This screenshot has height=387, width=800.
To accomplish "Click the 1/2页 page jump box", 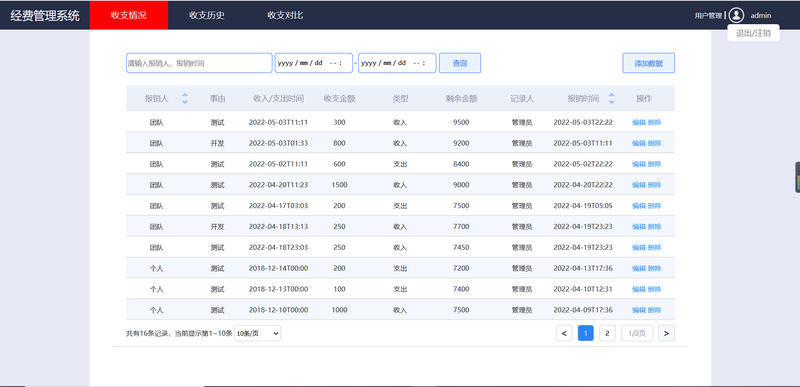I will pos(637,333).
